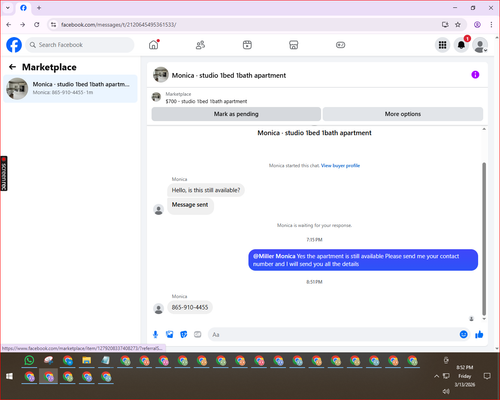
Task: Adjust volume via speaker tray icon
Action: [x=446, y=391]
